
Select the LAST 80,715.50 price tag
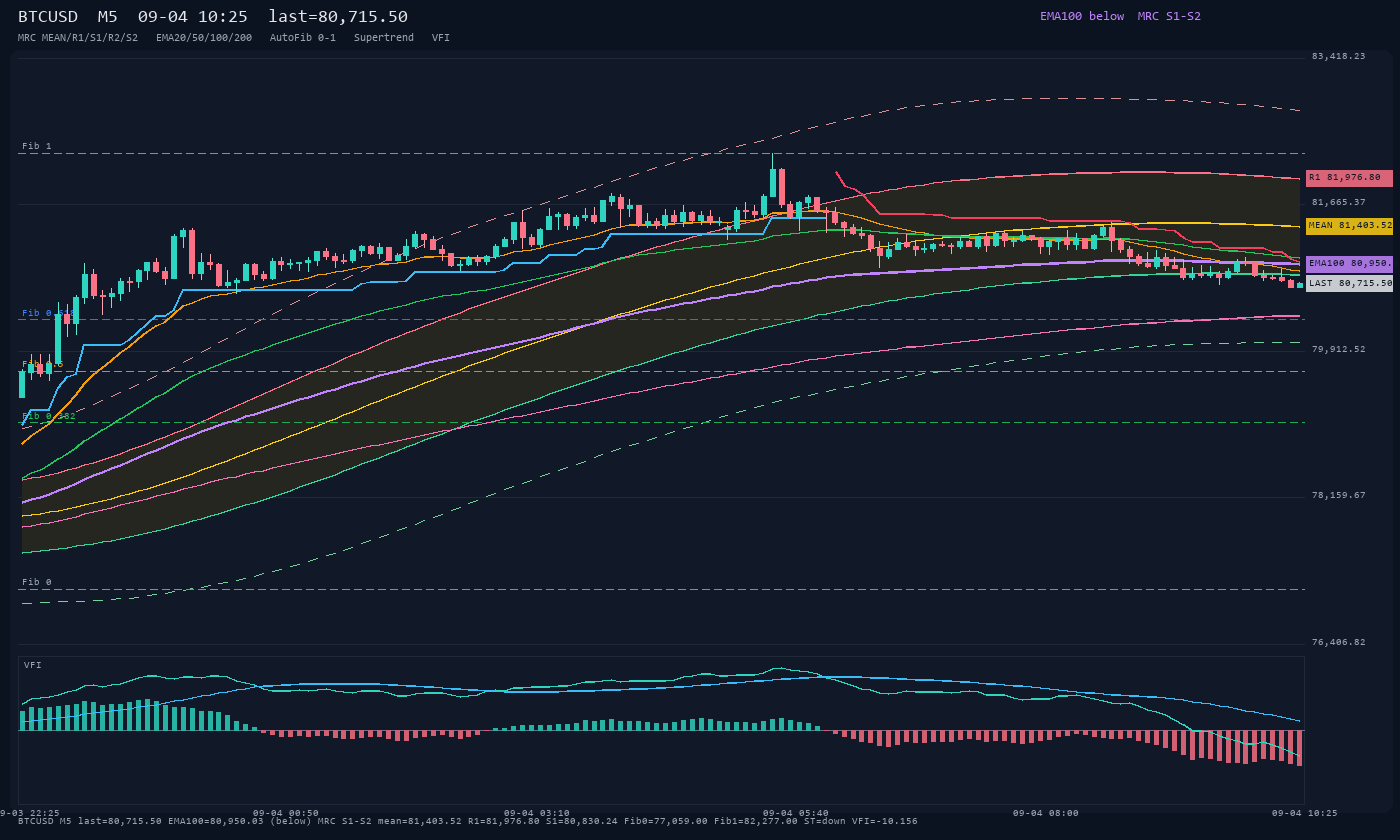1349,284
